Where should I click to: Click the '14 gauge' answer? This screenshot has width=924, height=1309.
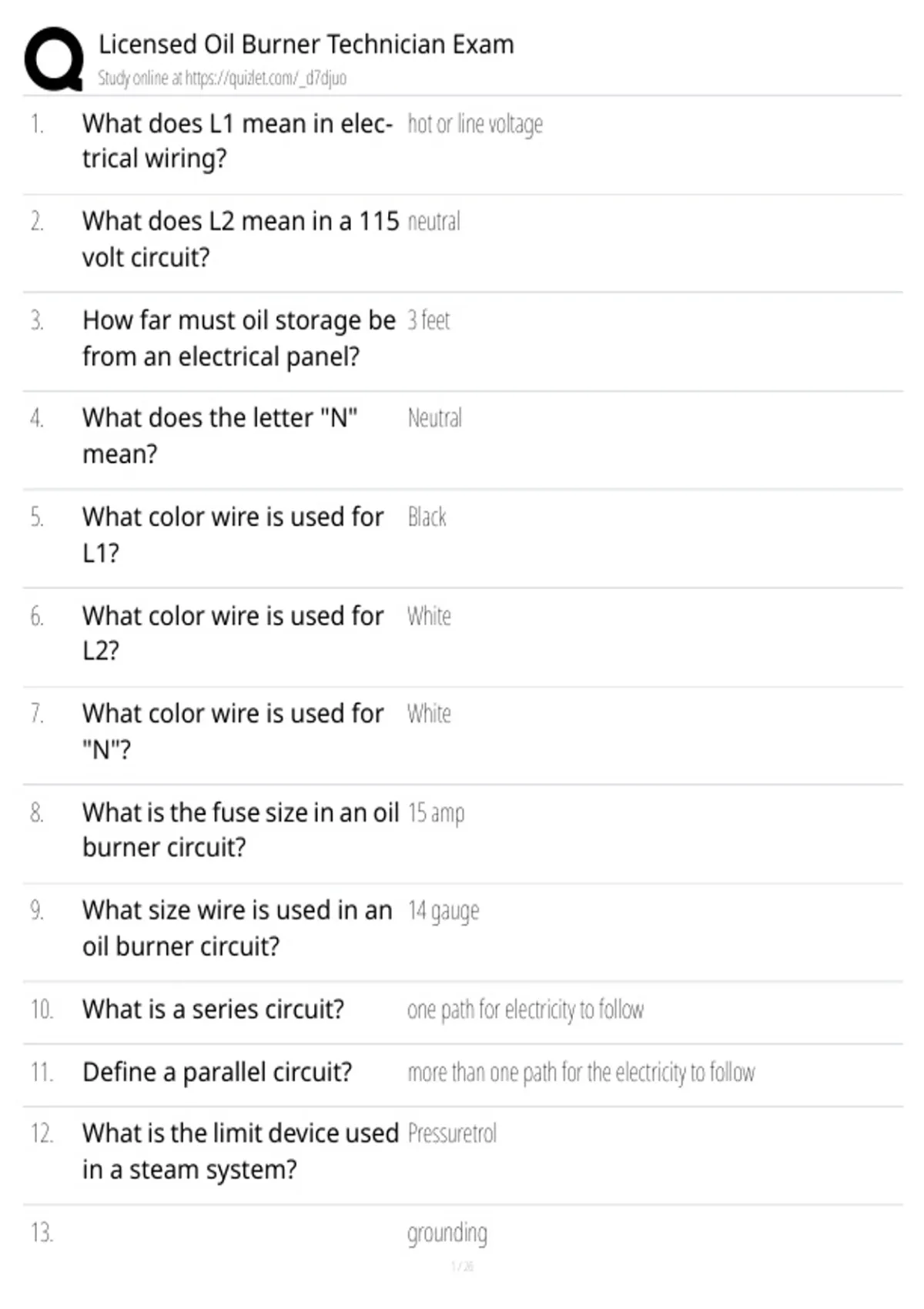(x=443, y=912)
